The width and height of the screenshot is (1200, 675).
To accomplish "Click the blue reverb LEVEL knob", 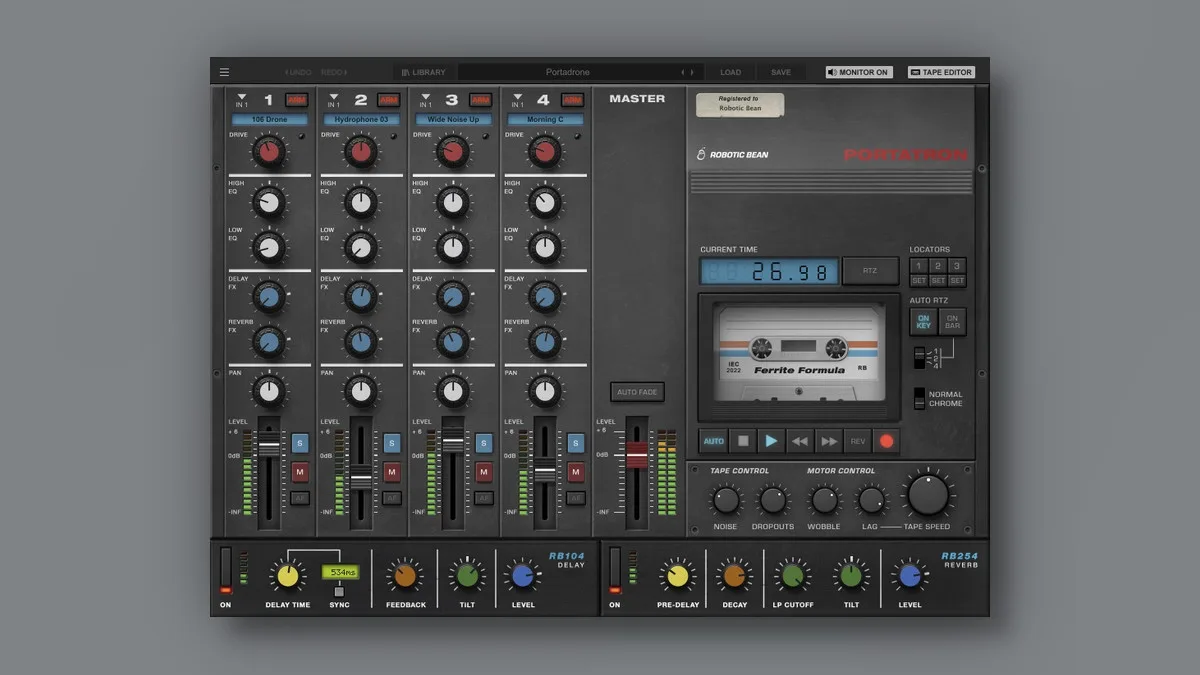I will pyautogui.click(x=909, y=575).
